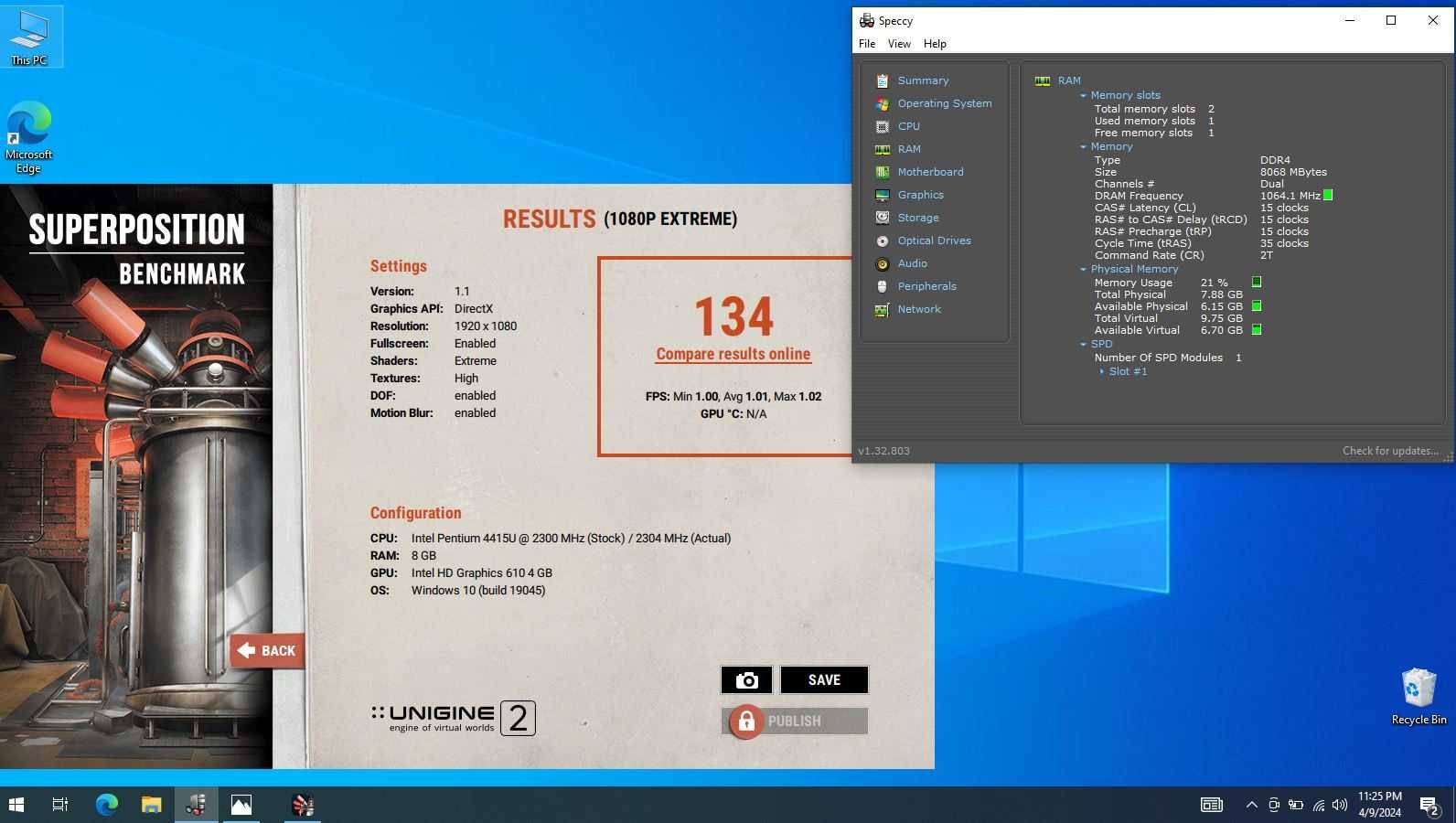Viewport: 1456px width, 823px height.
Task: Select the Peripherals mouse icon
Action: (882, 286)
